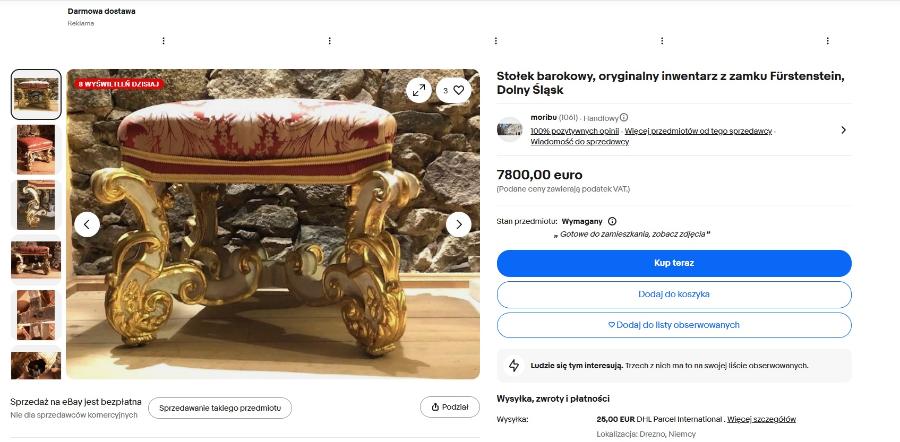Expand the image to full screen
This screenshot has height=442, width=900.
click(417, 90)
